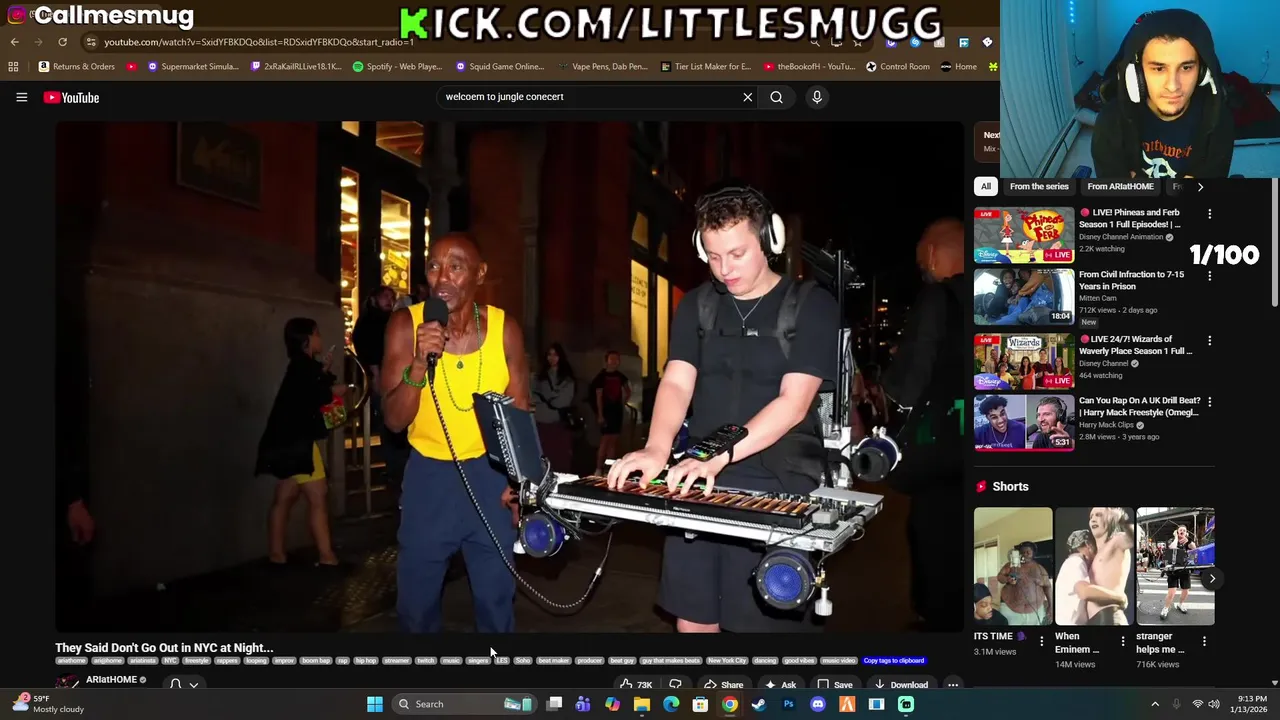The width and height of the screenshot is (1280, 720).
Task: Toggle the notification bell for ARIatHOME
Action: pyautogui.click(x=176, y=684)
